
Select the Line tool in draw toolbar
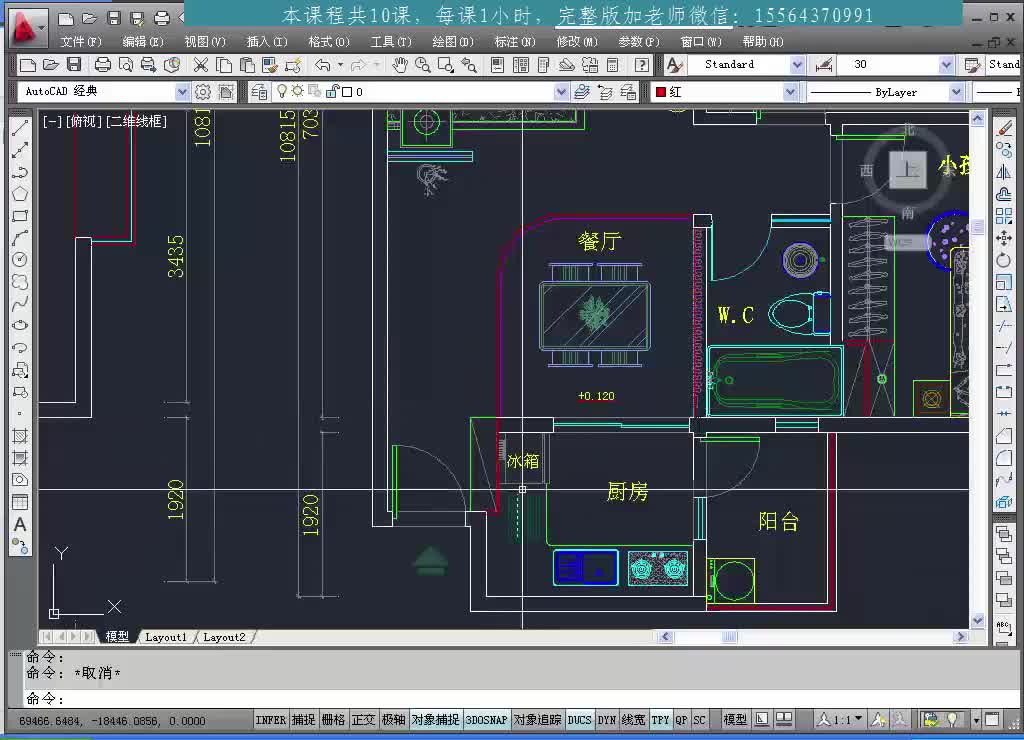20,127
